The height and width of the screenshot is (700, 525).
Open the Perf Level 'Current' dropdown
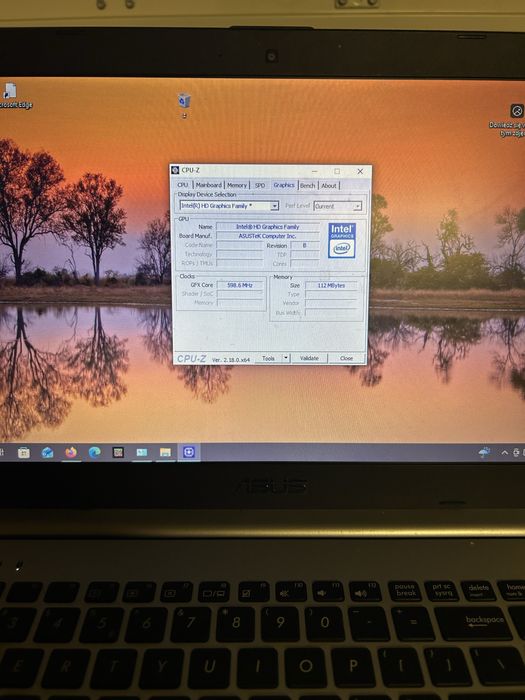pyautogui.click(x=338, y=206)
